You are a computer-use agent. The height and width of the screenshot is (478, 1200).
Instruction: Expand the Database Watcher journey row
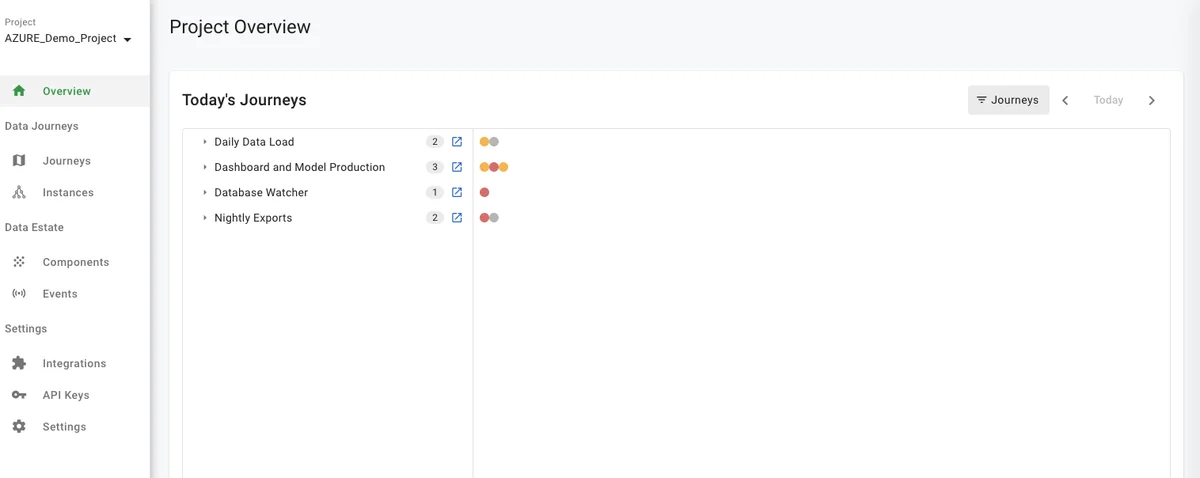(x=205, y=192)
